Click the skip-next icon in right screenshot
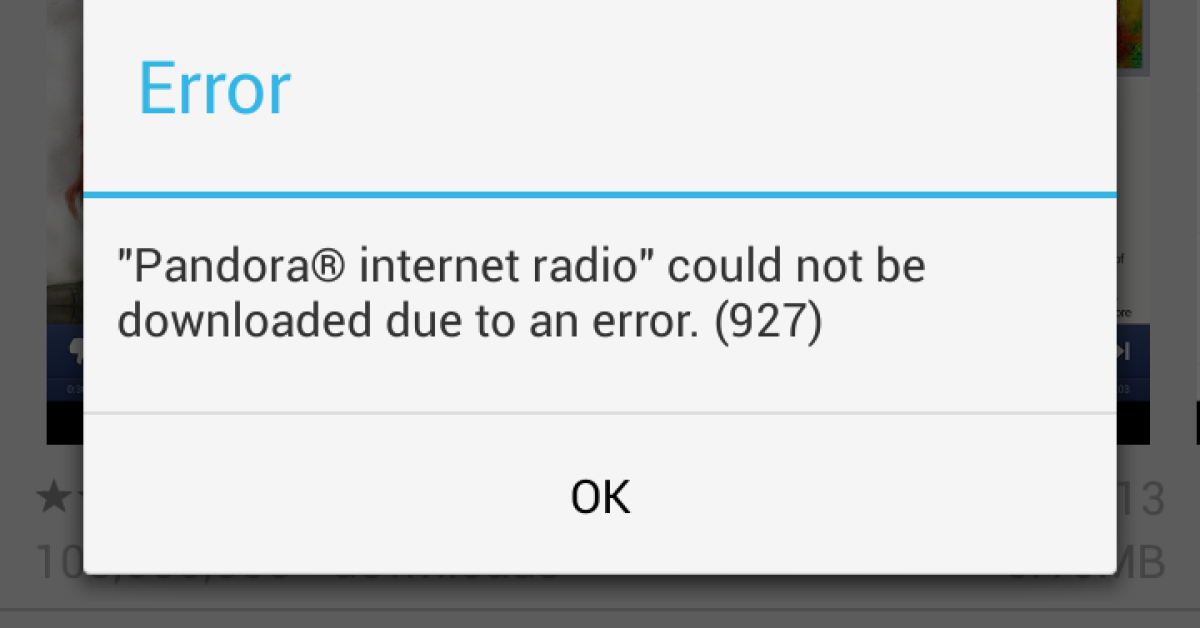 (1124, 351)
